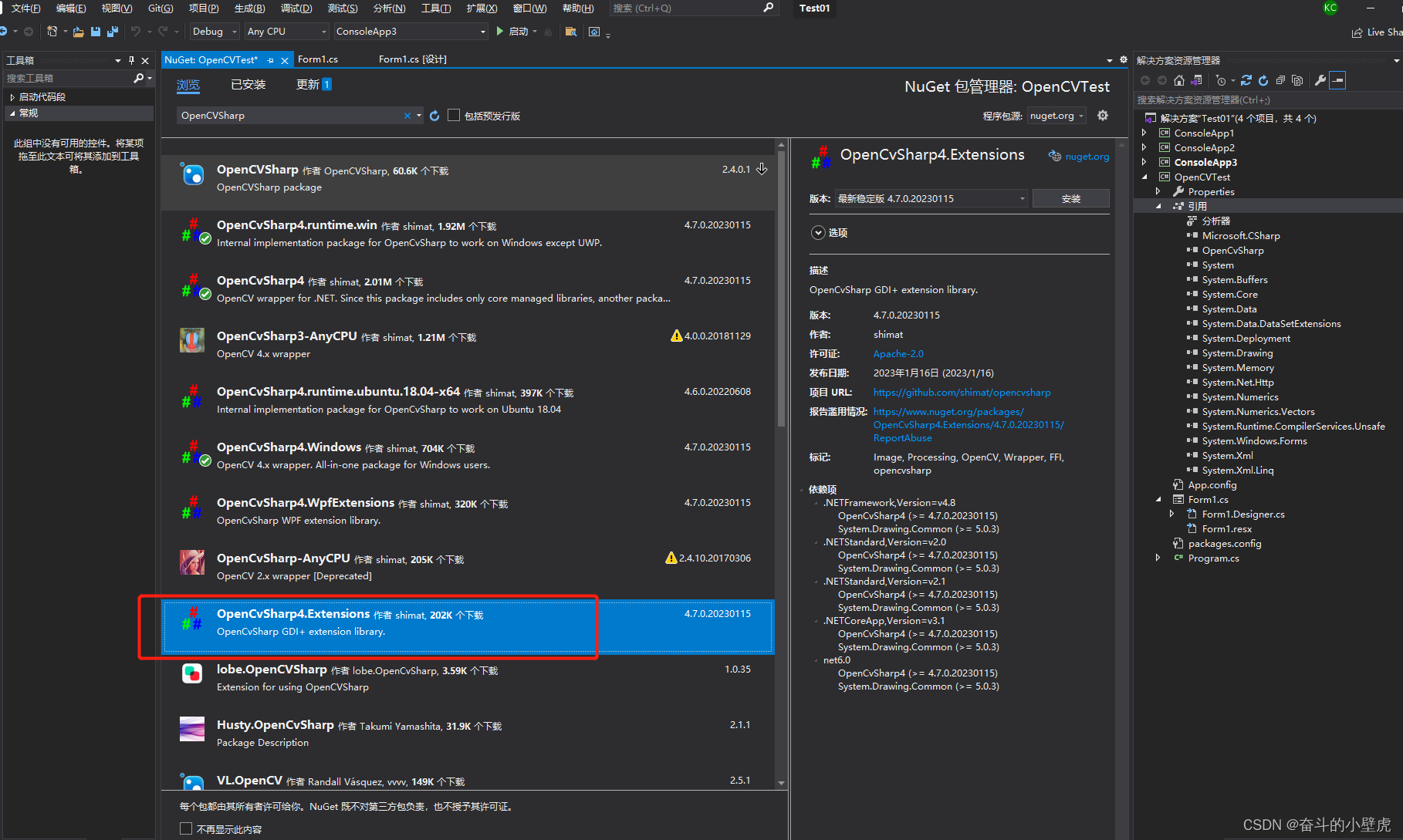Switch to Form1.cs design tab
This screenshot has height=840, width=1403.
[413, 59]
